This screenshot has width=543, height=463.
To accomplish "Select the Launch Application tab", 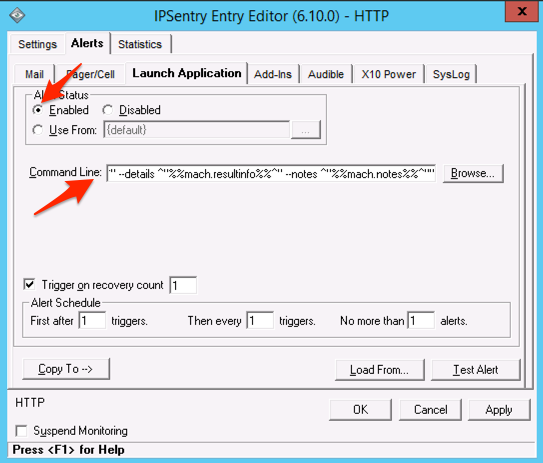I will click(x=187, y=73).
